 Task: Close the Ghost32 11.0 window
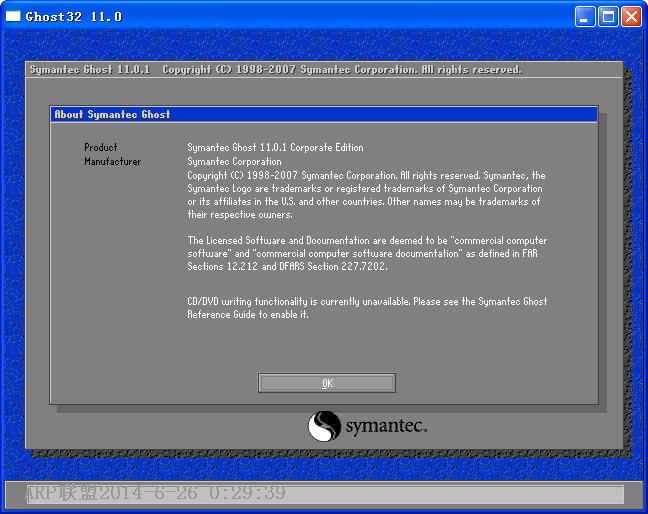(631, 16)
